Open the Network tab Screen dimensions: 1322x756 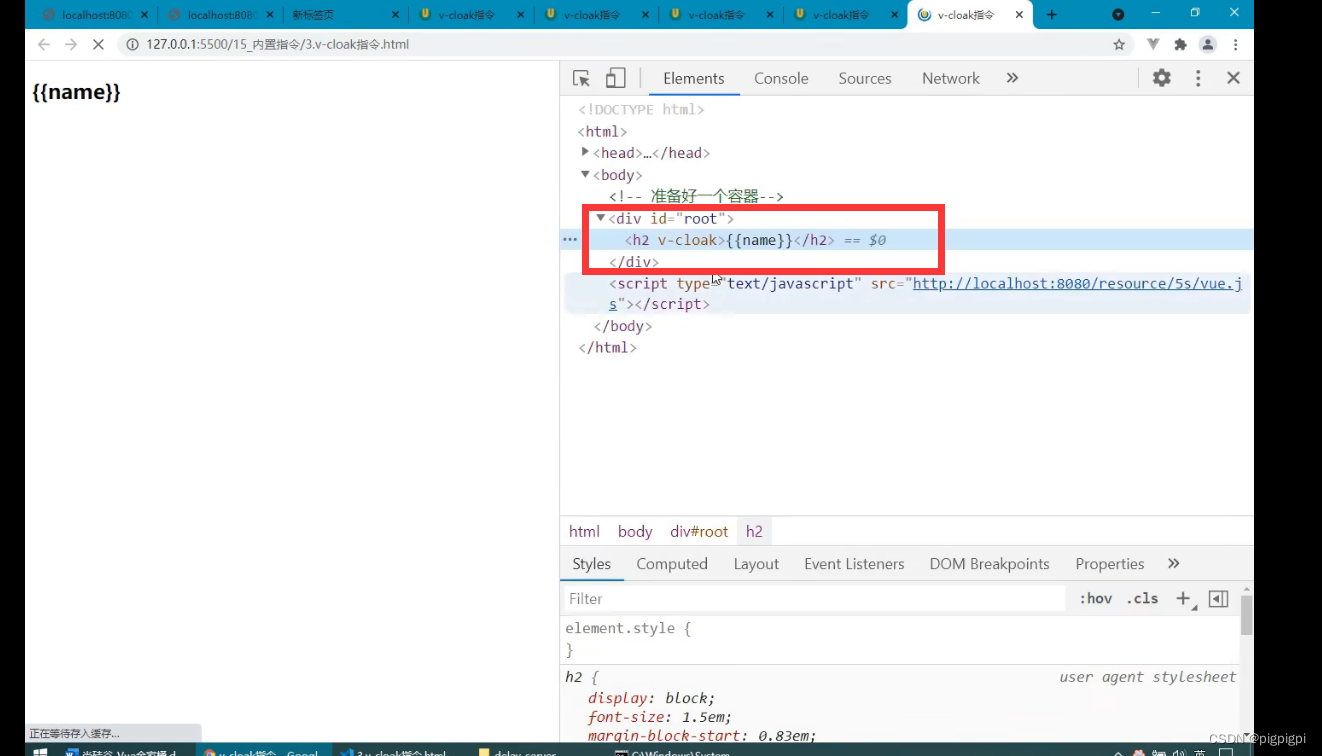click(x=951, y=78)
